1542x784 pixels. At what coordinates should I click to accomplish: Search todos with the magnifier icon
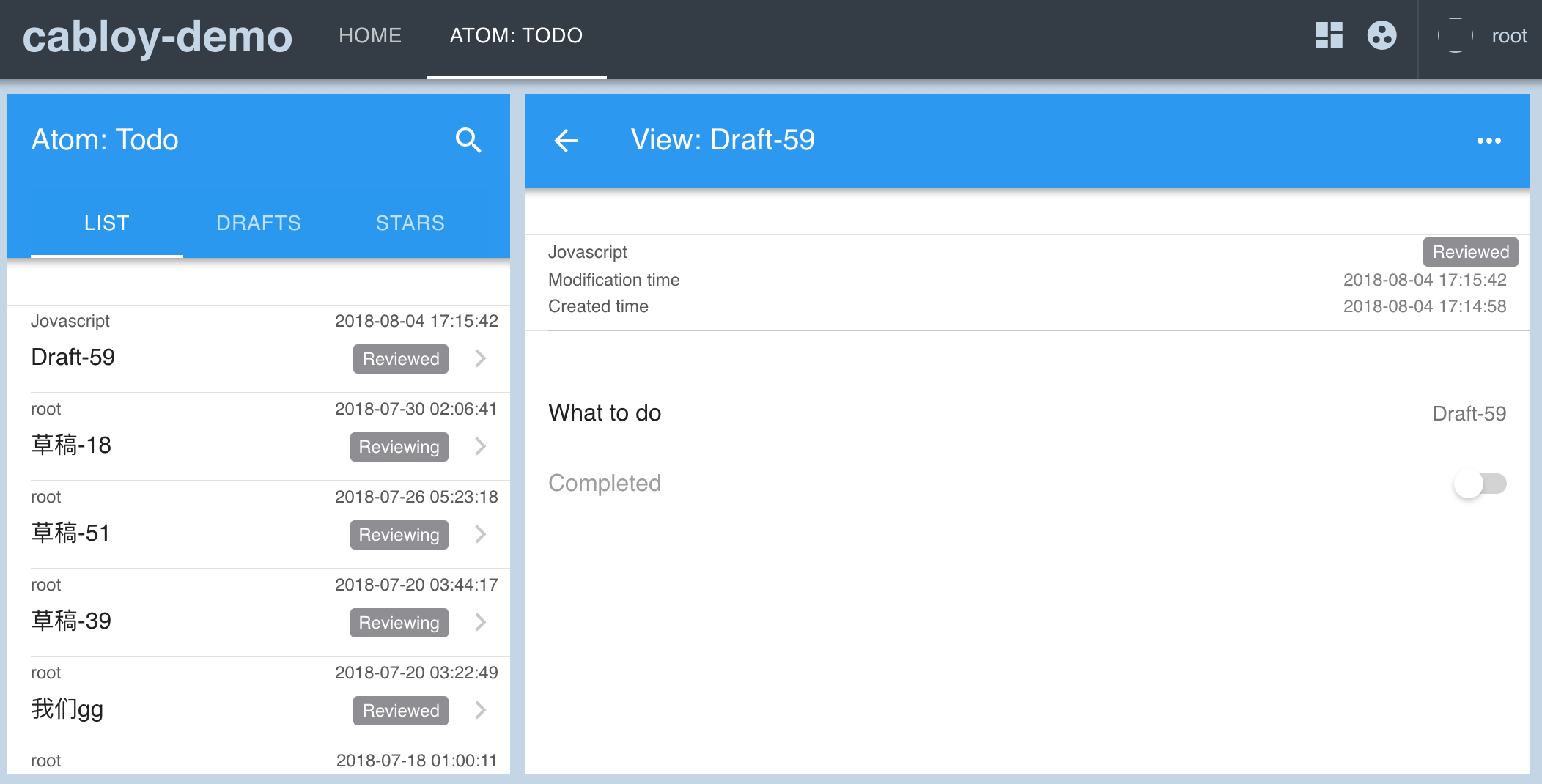(468, 140)
